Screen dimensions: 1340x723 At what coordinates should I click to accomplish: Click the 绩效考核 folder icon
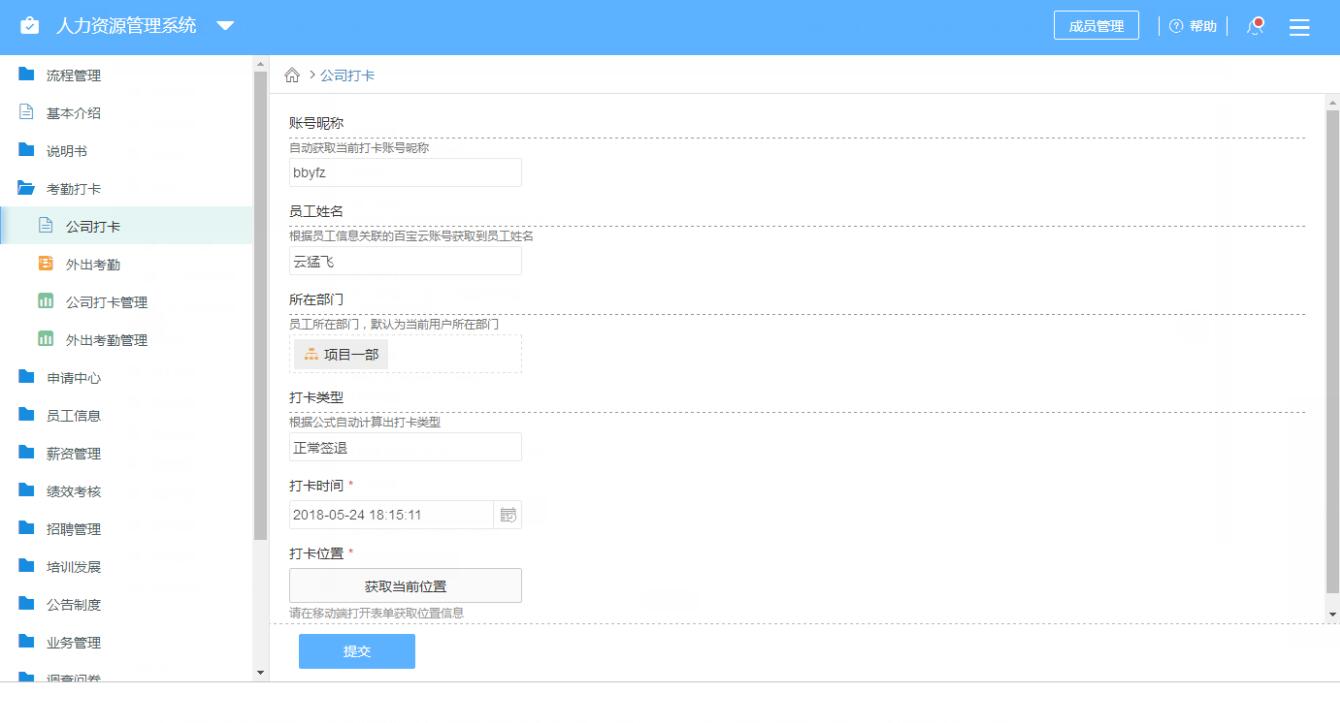28,491
